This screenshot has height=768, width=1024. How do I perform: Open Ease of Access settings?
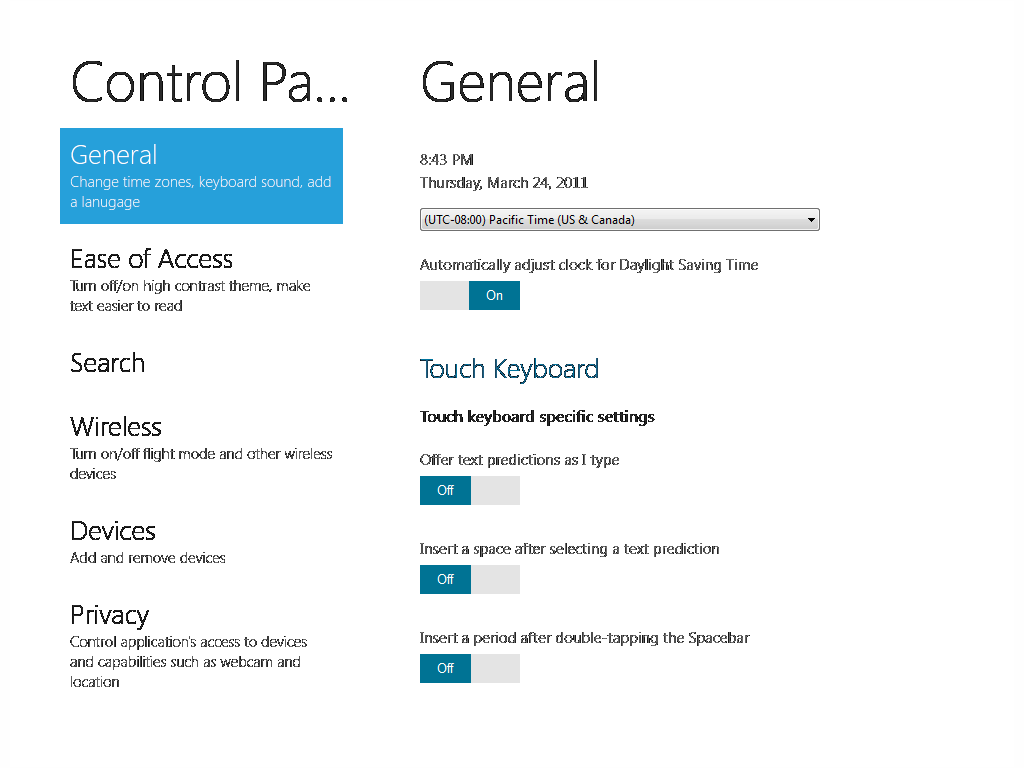pos(151,260)
